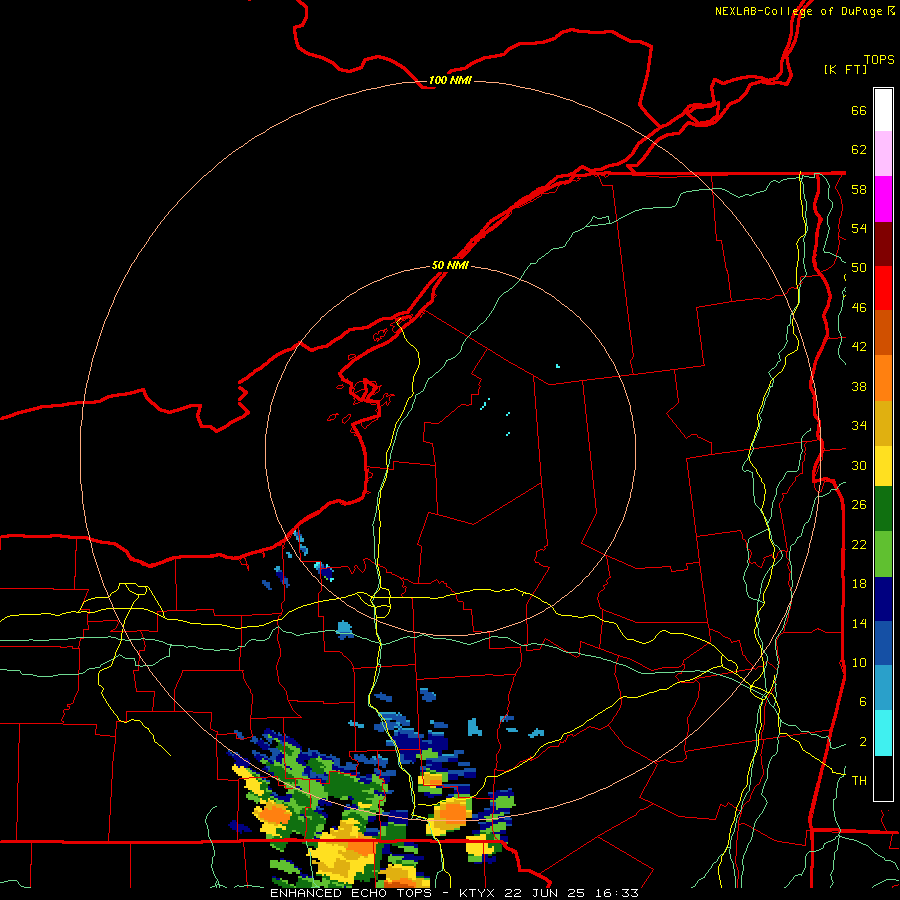
Task: Click the '26' legend value
Action: pos(859,505)
